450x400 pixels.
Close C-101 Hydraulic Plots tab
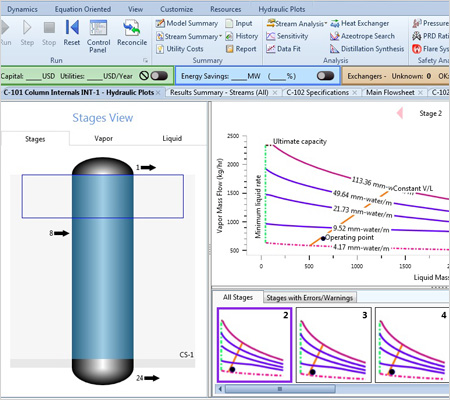click(x=158, y=92)
